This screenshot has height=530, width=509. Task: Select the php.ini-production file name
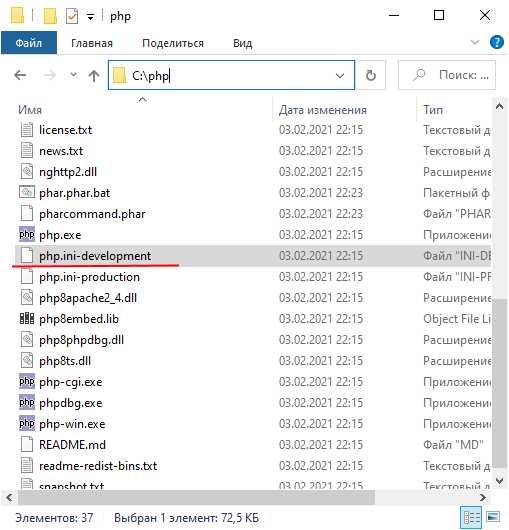pyautogui.click(x=90, y=277)
